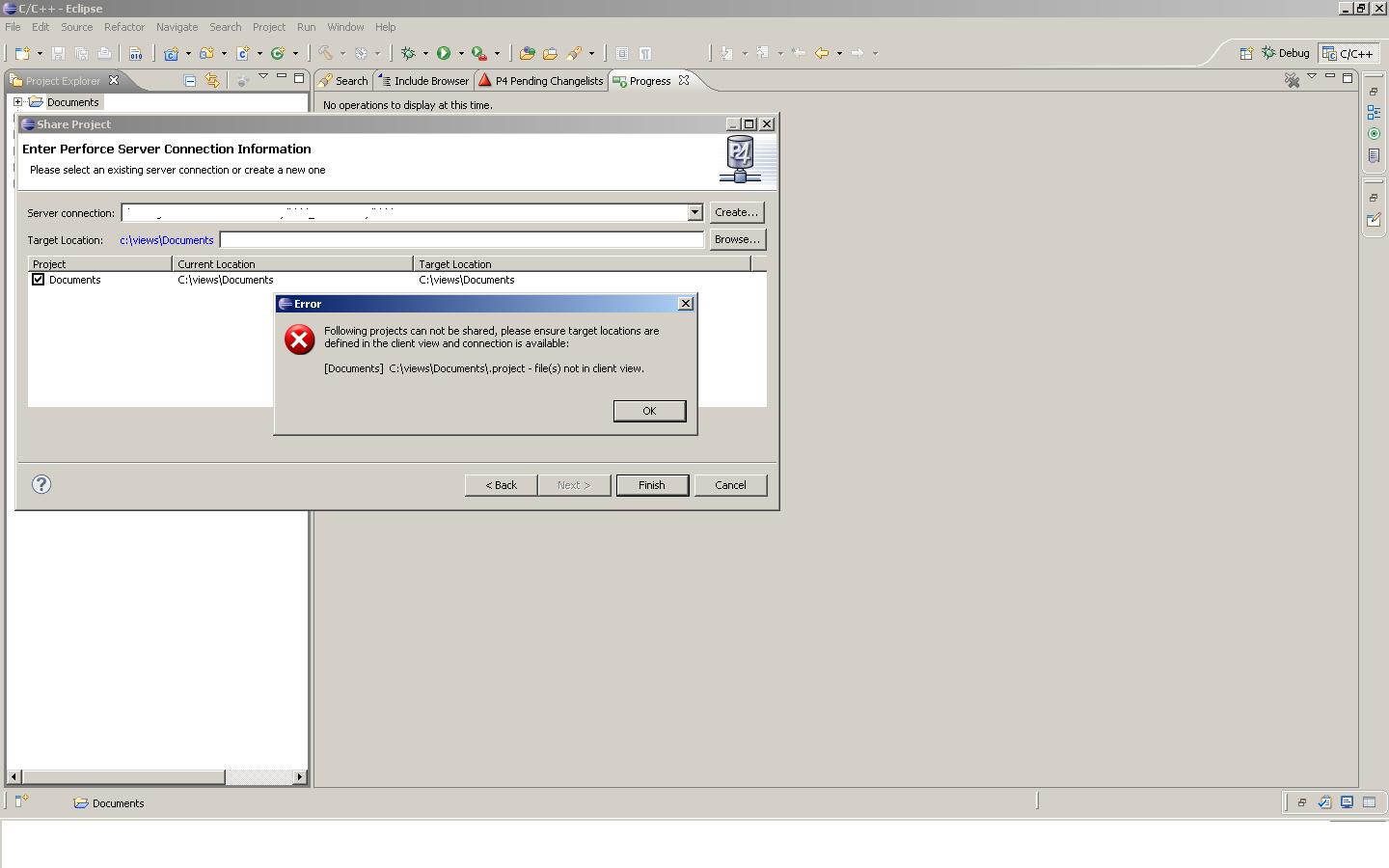1389x868 pixels.
Task: Open dropdown next to External Tools icon
Action: 497,53
